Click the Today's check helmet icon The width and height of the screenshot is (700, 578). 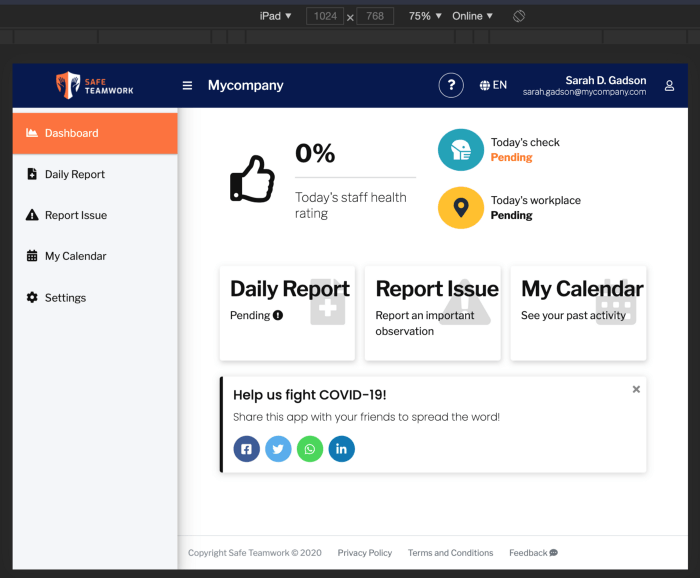(460, 150)
